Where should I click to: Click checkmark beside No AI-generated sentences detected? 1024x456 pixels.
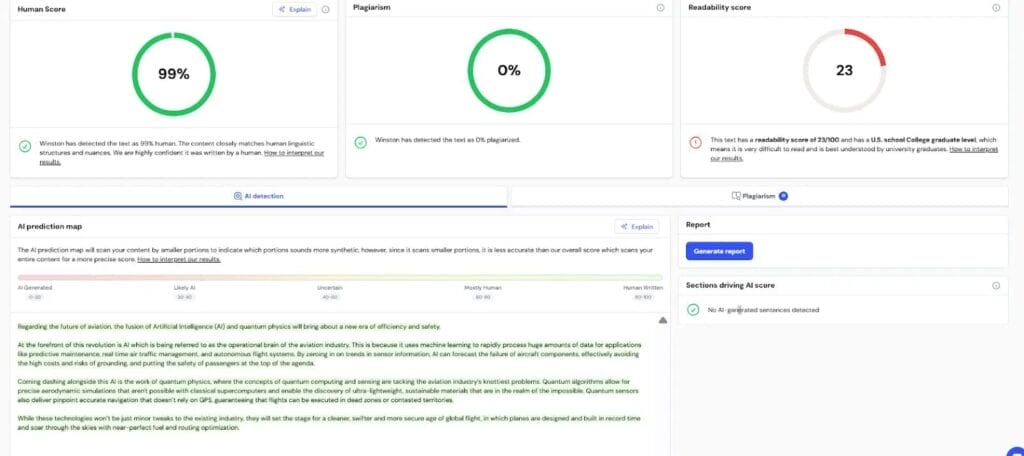[693, 310]
